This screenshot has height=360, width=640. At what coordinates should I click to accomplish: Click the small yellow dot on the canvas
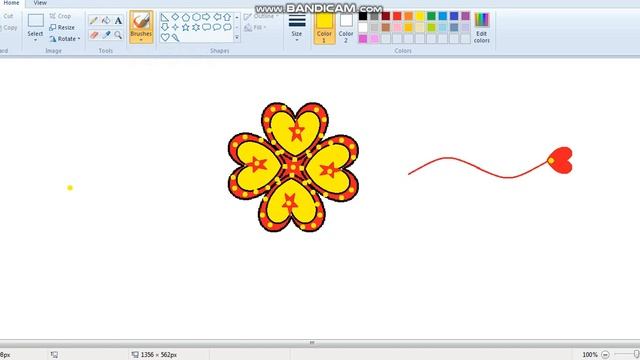[70, 188]
